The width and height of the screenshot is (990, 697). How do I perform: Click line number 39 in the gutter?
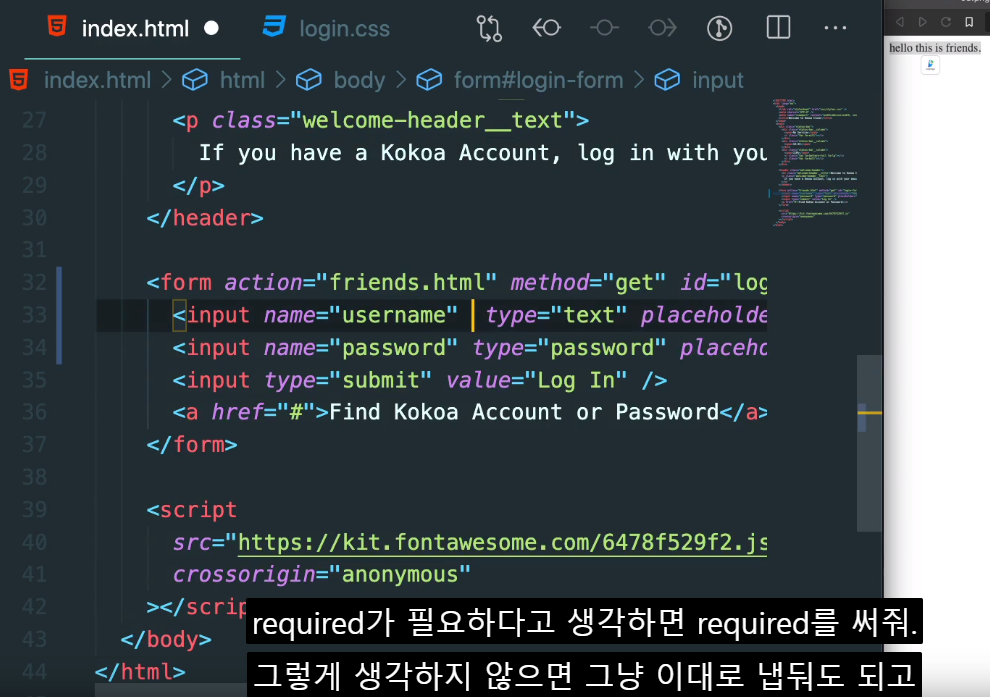pyautogui.click(x=34, y=509)
